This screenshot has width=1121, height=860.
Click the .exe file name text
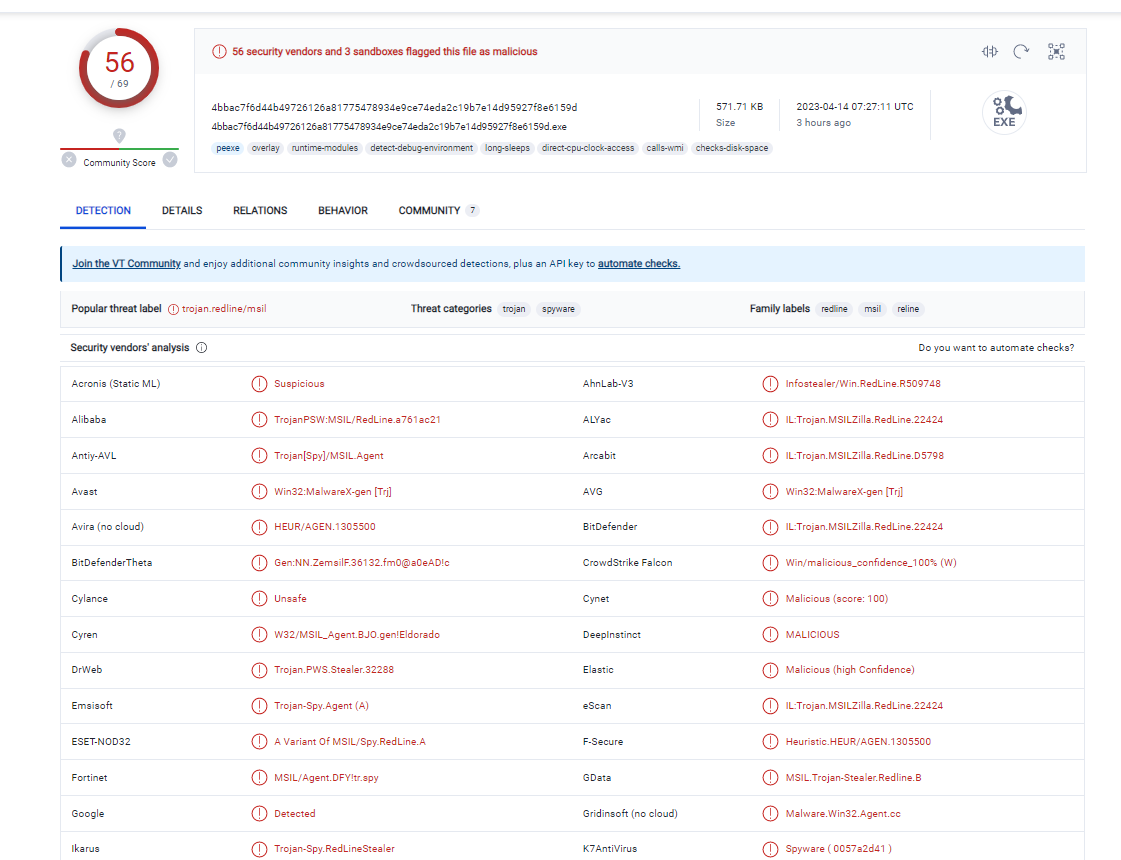point(389,127)
